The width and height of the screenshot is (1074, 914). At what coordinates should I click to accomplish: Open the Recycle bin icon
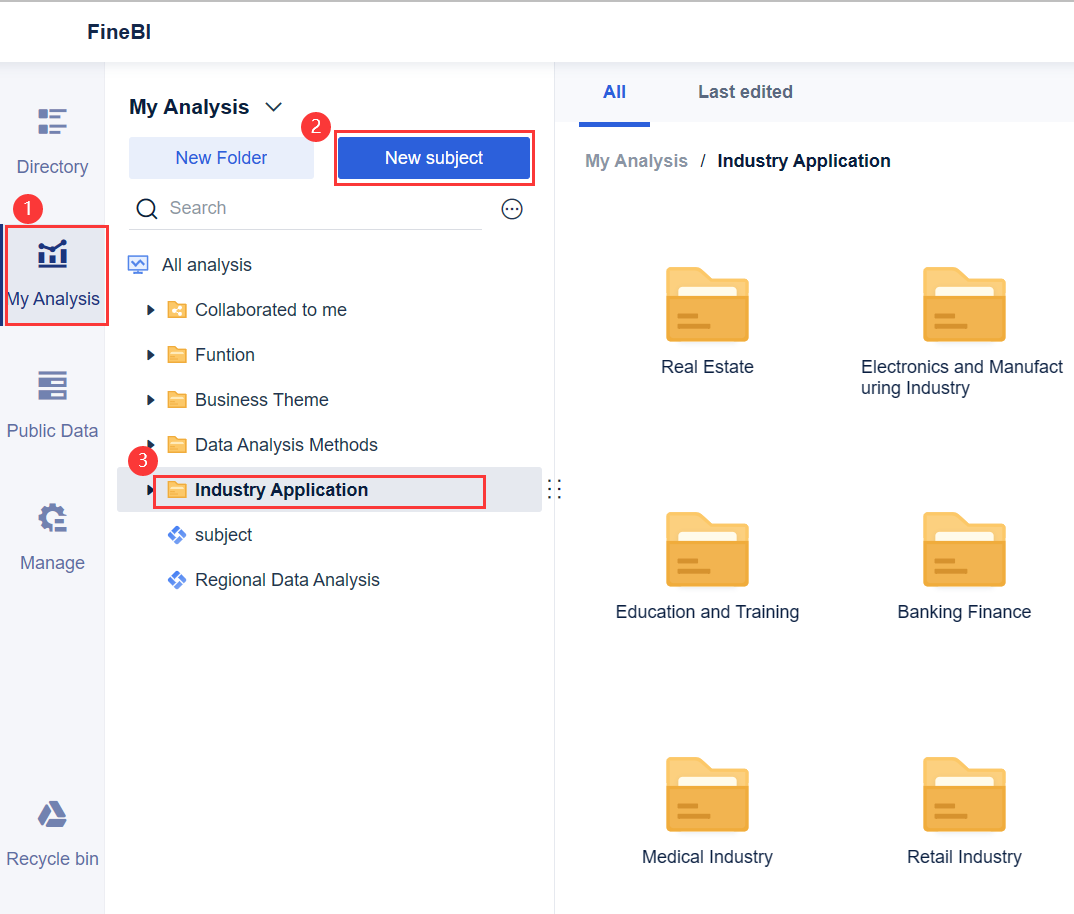[52, 815]
